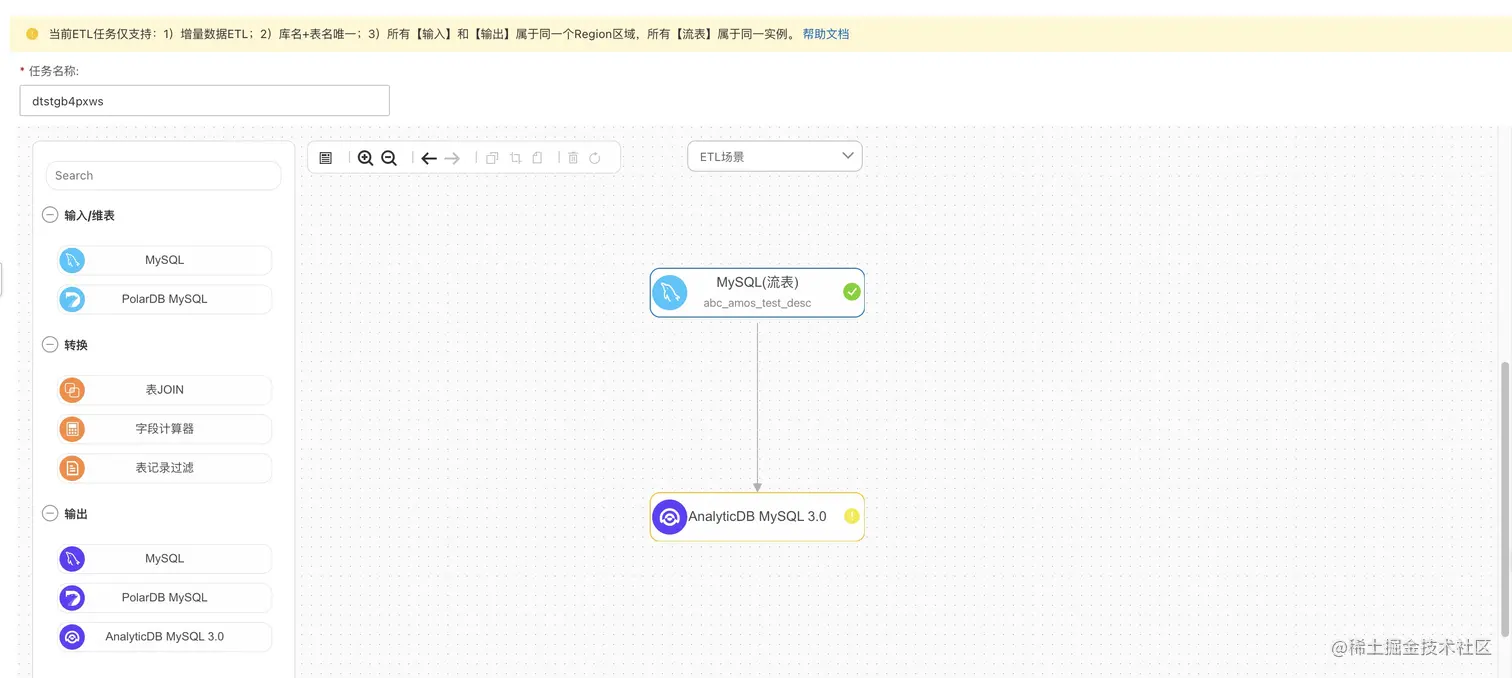Select PolarDB MySQL under 输出 section
The width and height of the screenshot is (1512, 678).
pos(165,598)
